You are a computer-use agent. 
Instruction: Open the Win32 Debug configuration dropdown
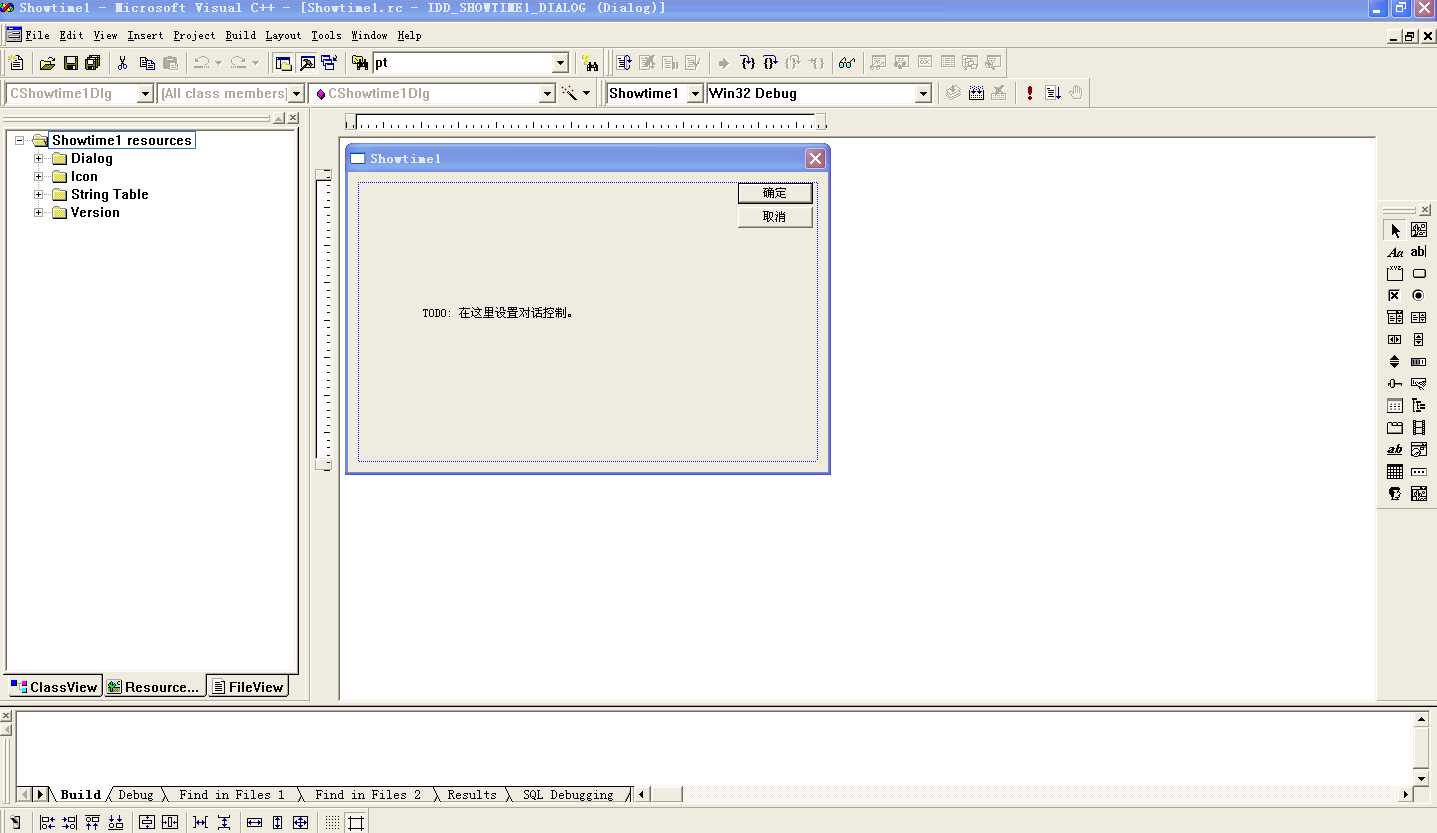coord(924,93)
